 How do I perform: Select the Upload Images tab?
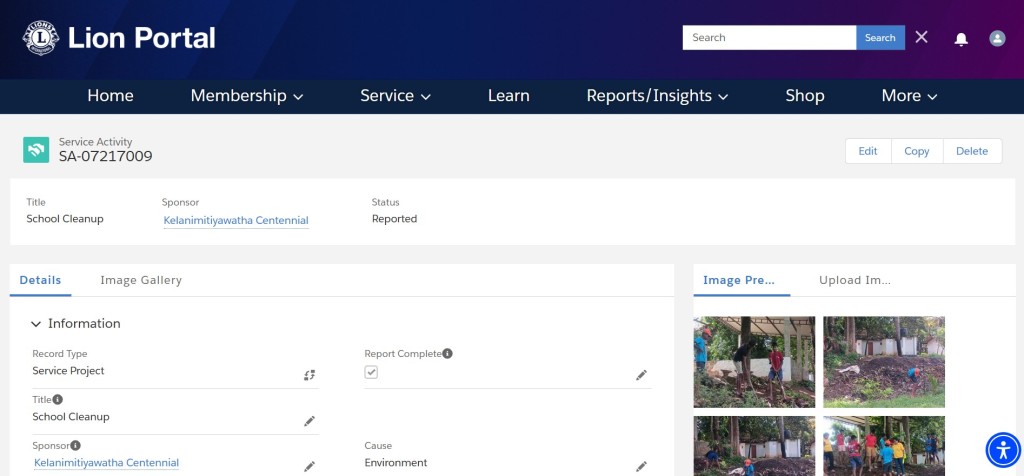855,280
